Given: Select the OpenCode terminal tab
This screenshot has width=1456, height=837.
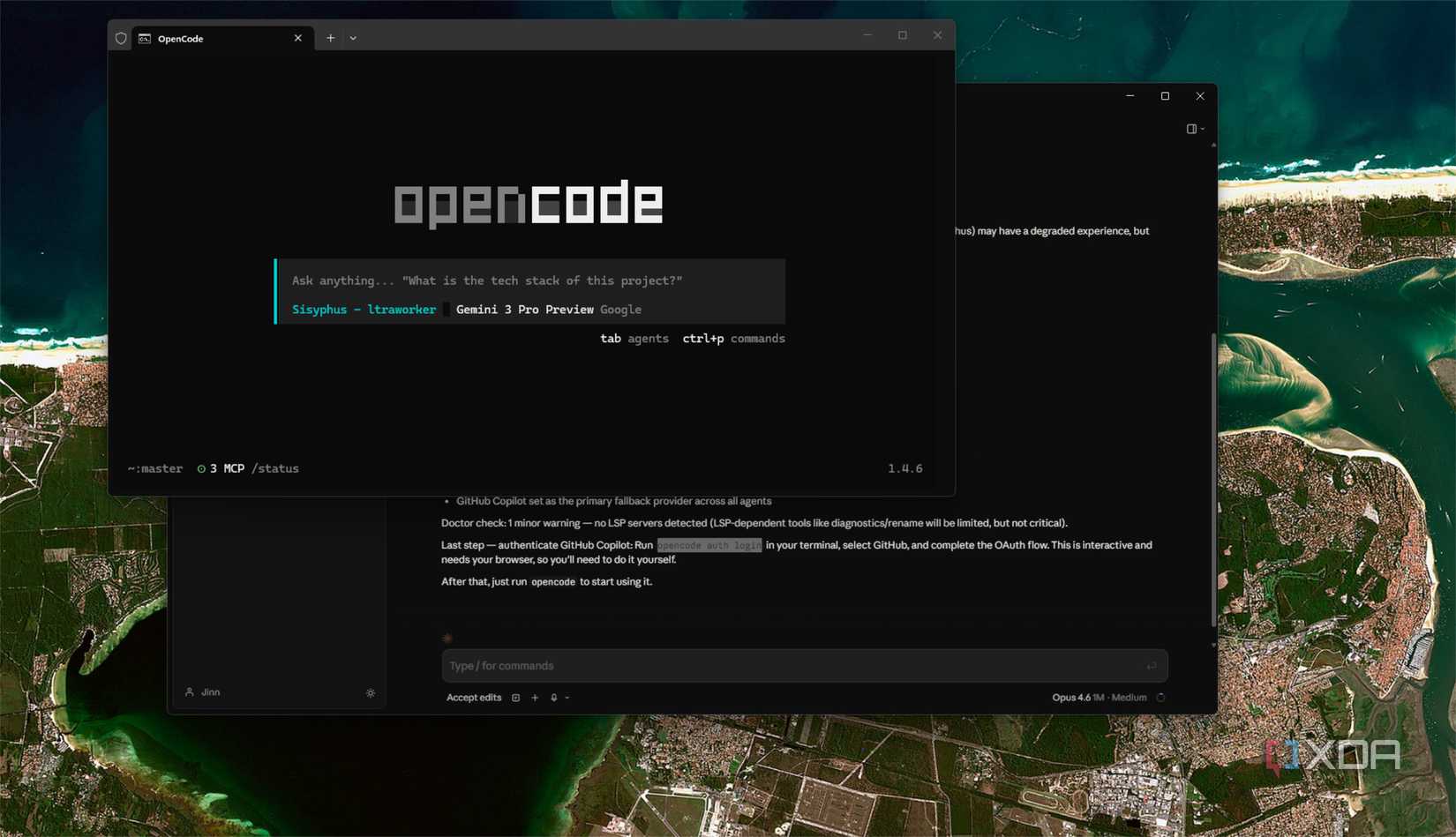Looking at the screenshot, I should pyautogui.click(x=221, y=38).
